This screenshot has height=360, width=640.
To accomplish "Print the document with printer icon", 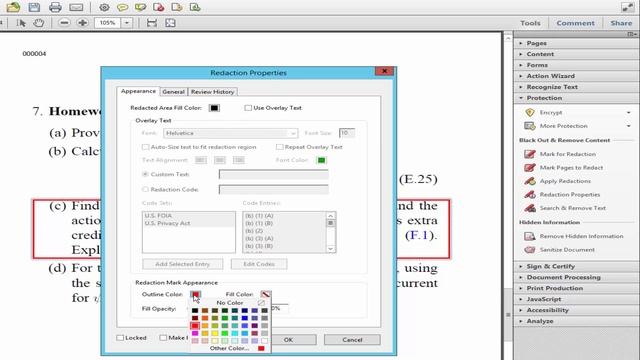I will point(55,7).
